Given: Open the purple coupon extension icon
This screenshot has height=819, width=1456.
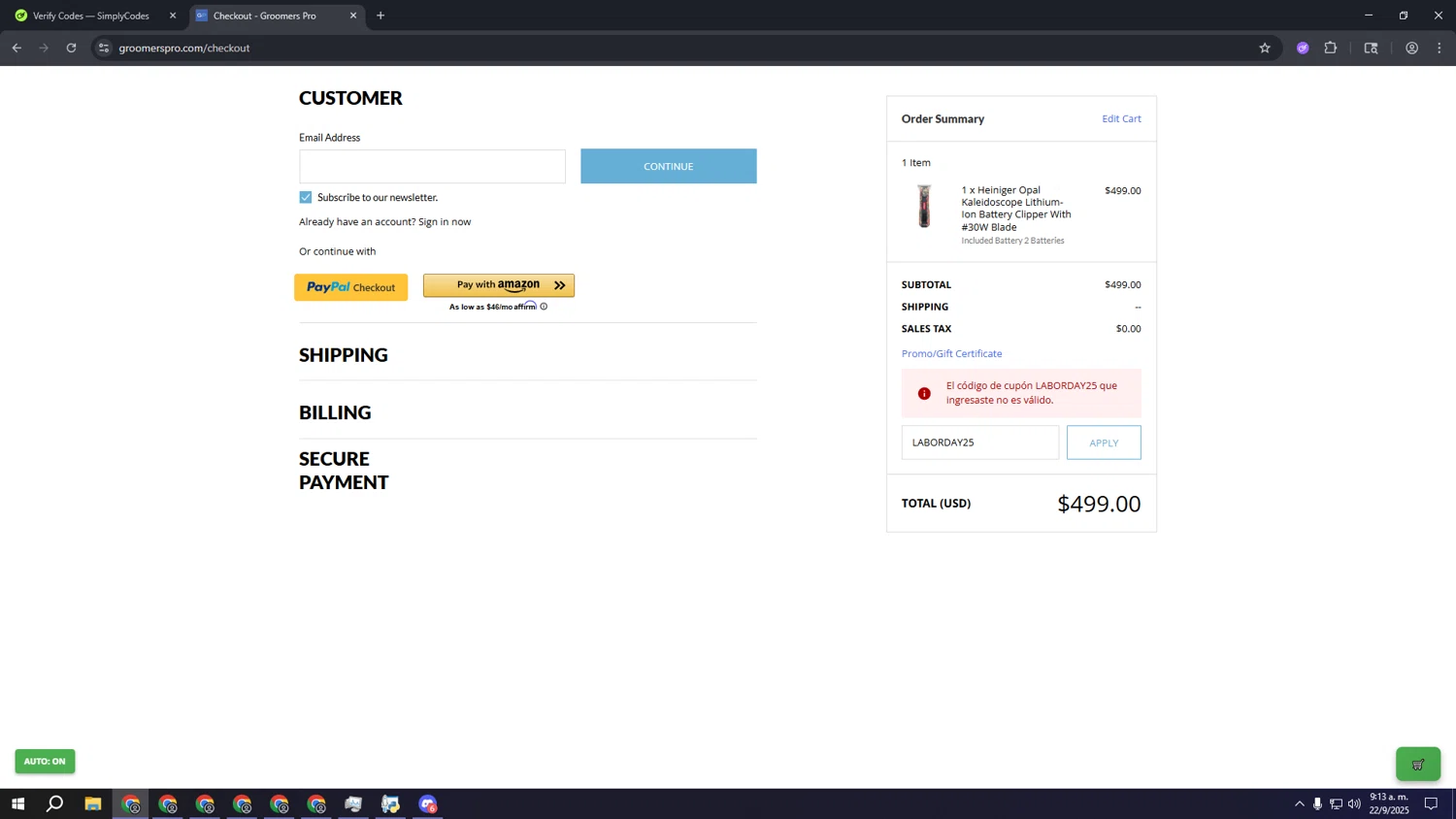Looking at the screenshot, I should (1303, 48).
